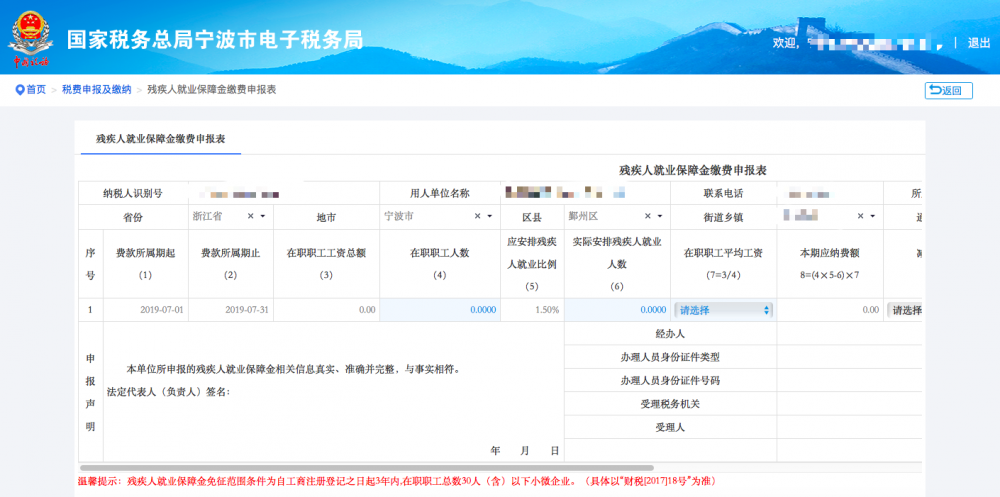Click the 费款所属期起 column header
Image resolution: width=1000 pixels, height=497 pixels.
(x=145, y=264)
